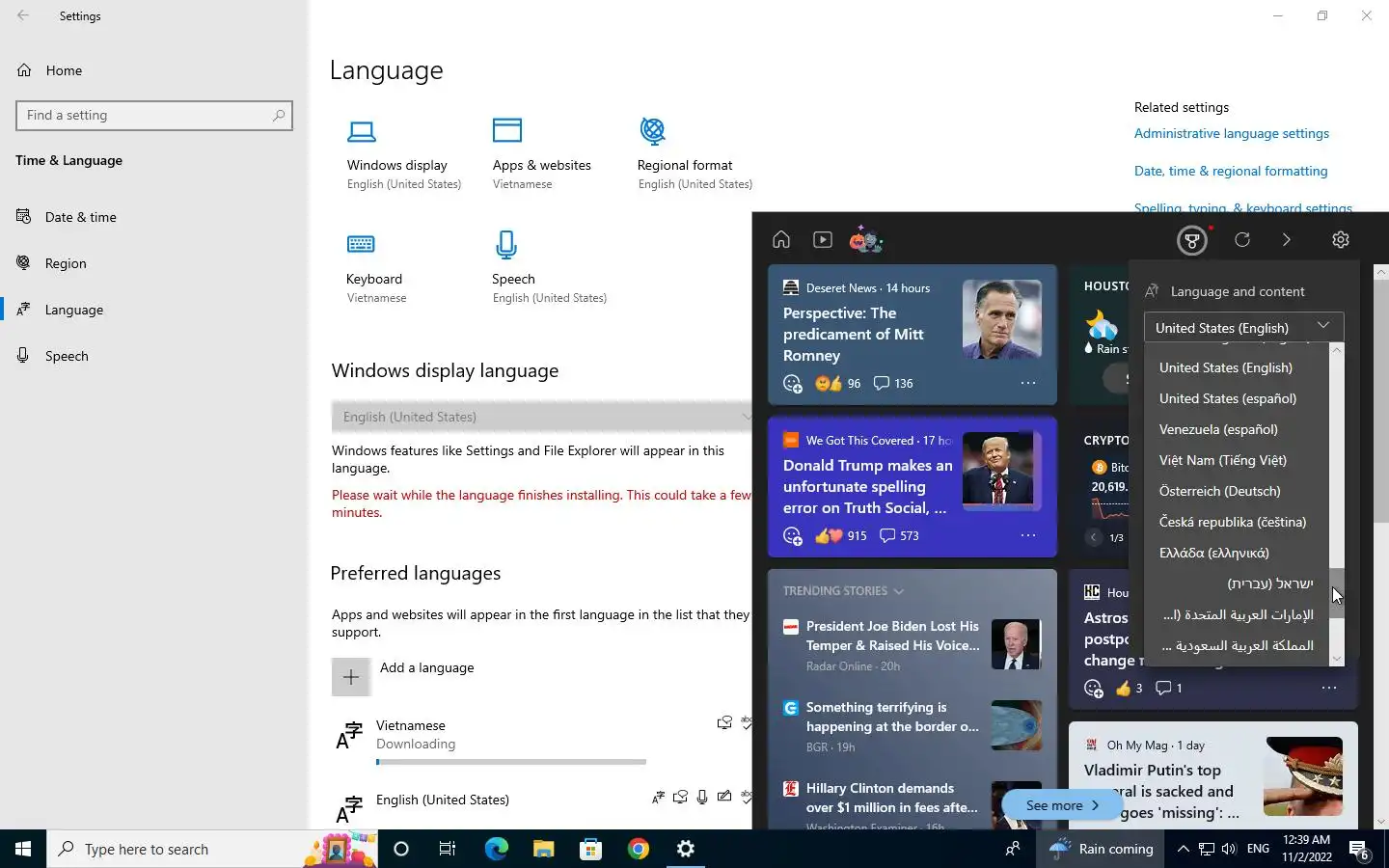Open the games icon in news widget
Screen dimensions: 1389x868
[866, 239]
